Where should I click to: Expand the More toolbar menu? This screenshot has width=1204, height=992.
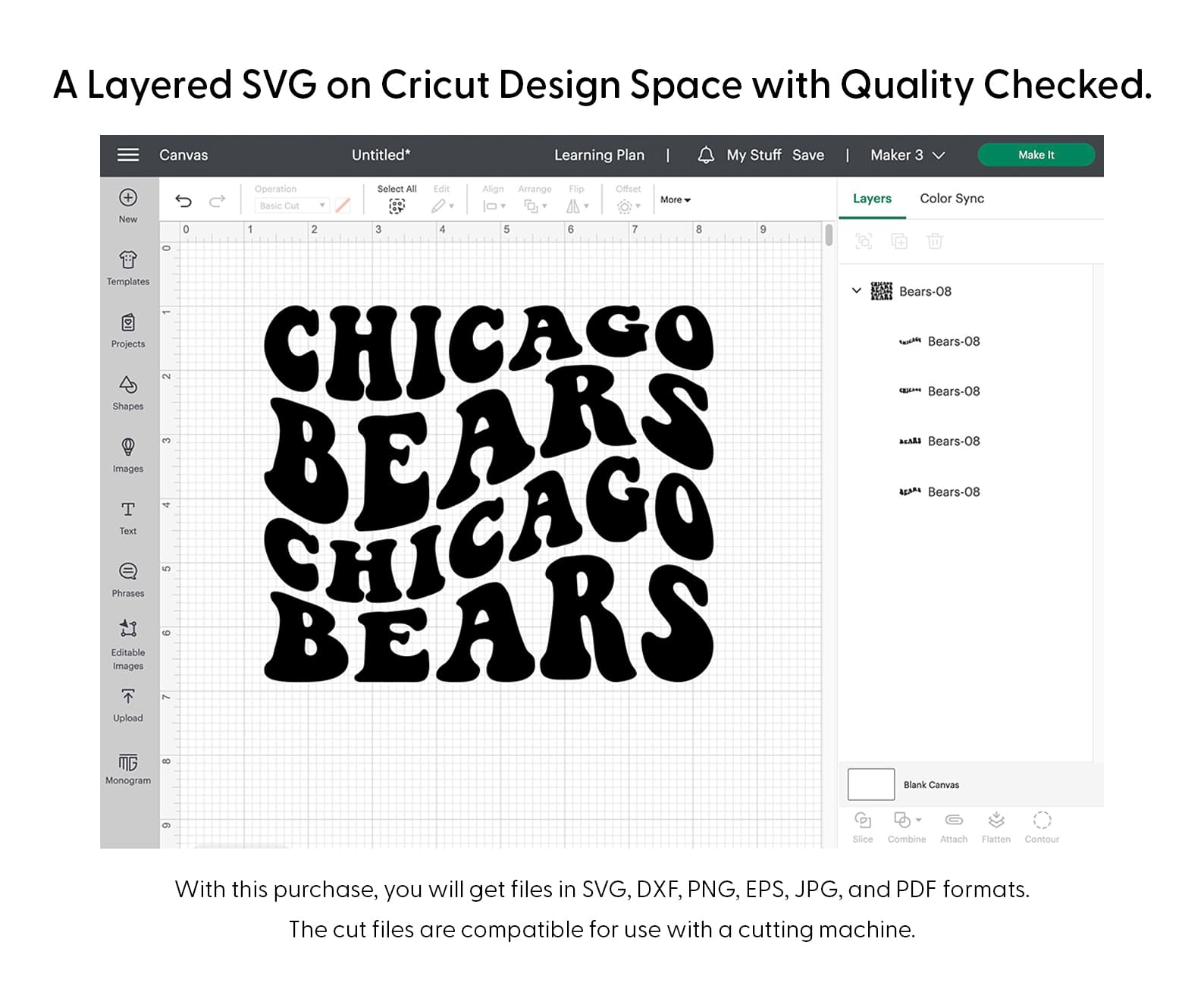[x=676, y=200]
